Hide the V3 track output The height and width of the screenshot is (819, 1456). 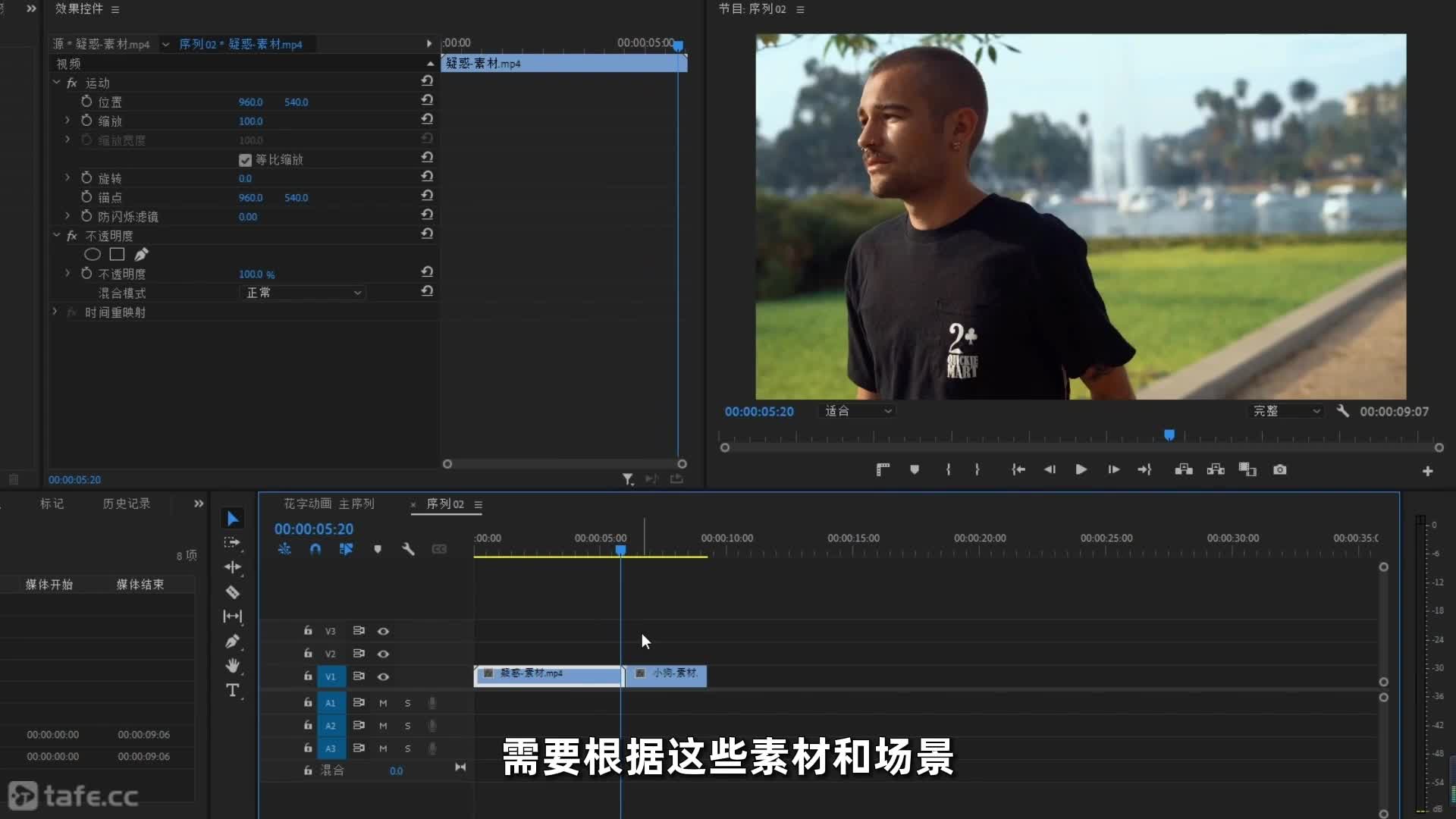pos(383,631)
